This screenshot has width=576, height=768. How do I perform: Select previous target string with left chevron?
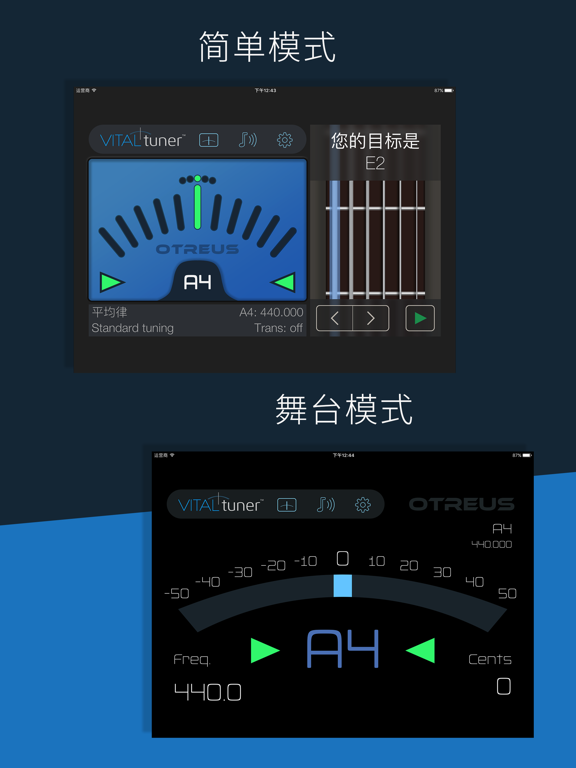(335, 318)
